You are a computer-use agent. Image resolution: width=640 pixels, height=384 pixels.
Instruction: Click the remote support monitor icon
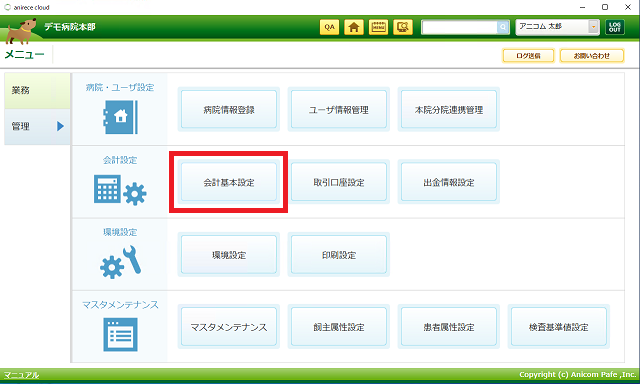(x=403, y=27)
